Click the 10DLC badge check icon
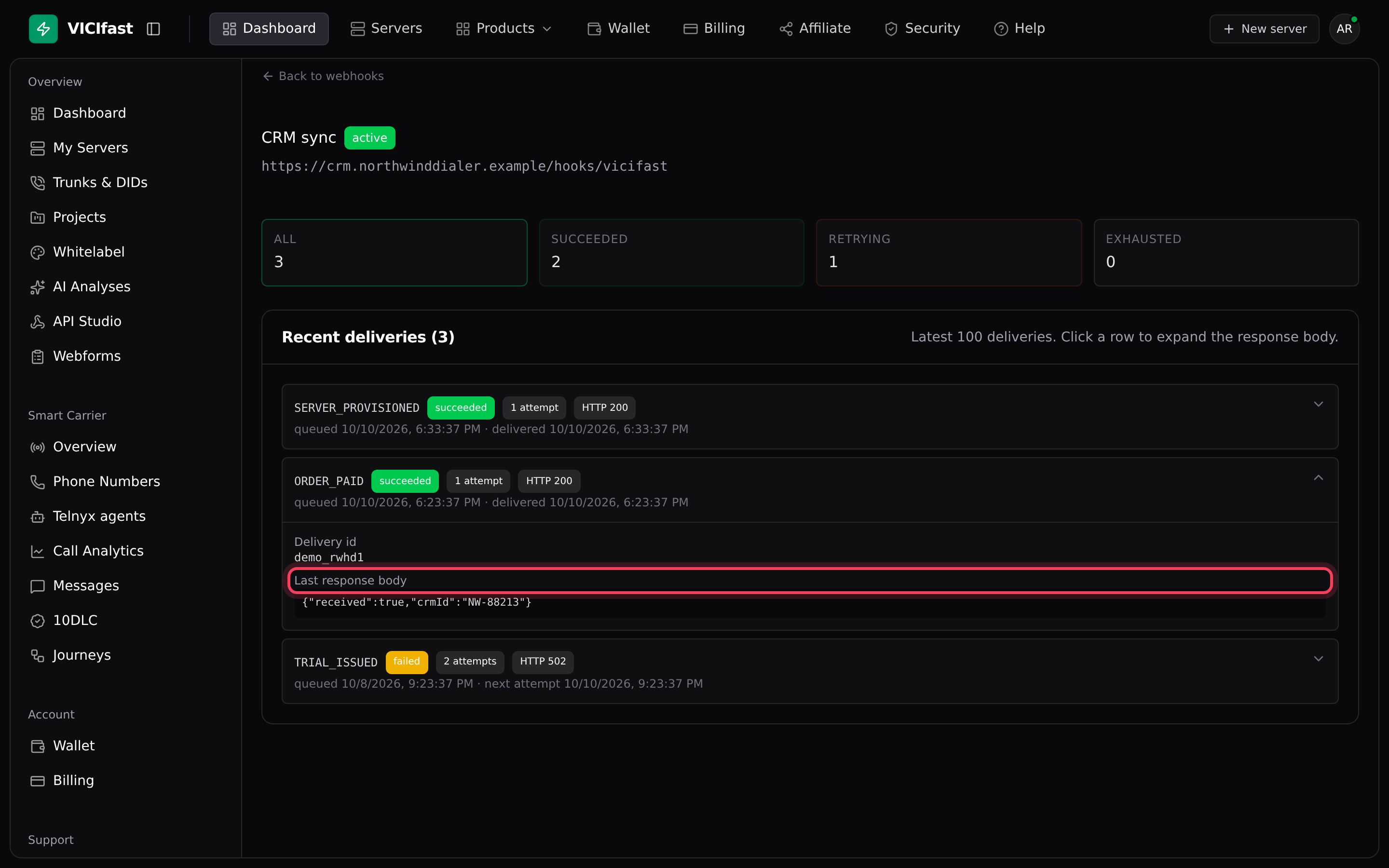This screenshot has width=1389, height=868. pos(37,621)
